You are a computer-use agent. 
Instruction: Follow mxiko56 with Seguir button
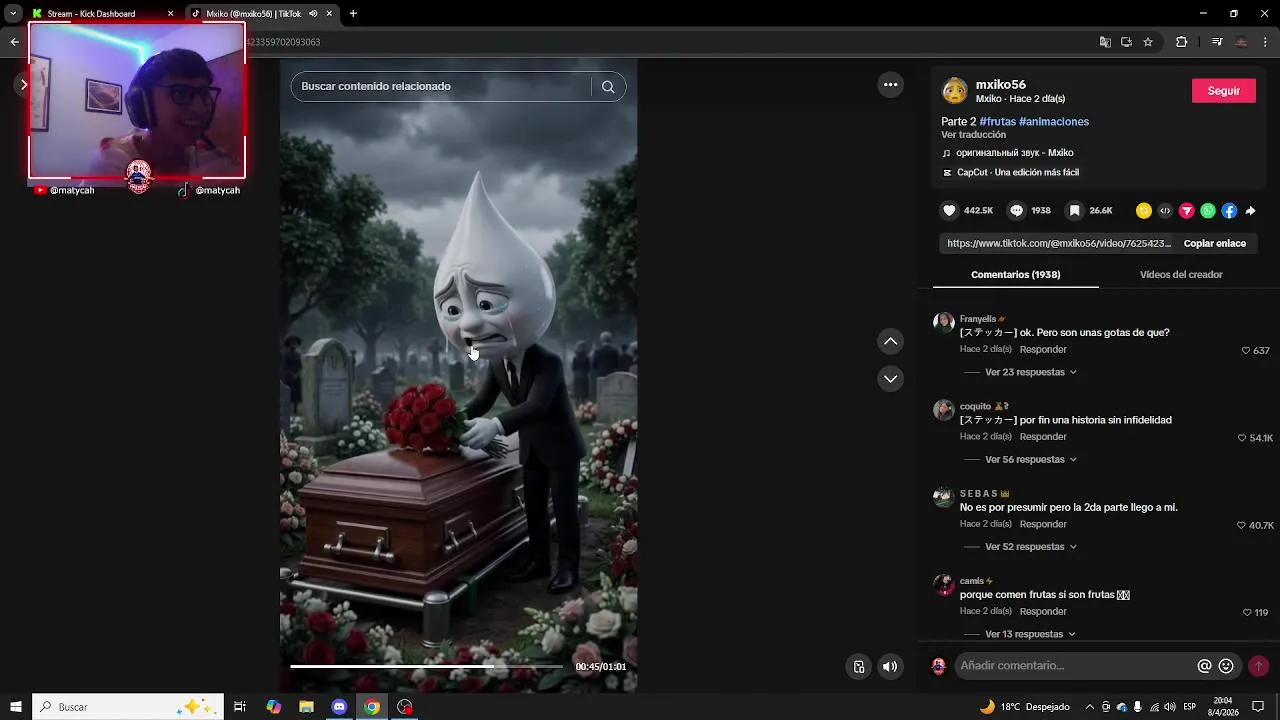[x=1223, y=91]
